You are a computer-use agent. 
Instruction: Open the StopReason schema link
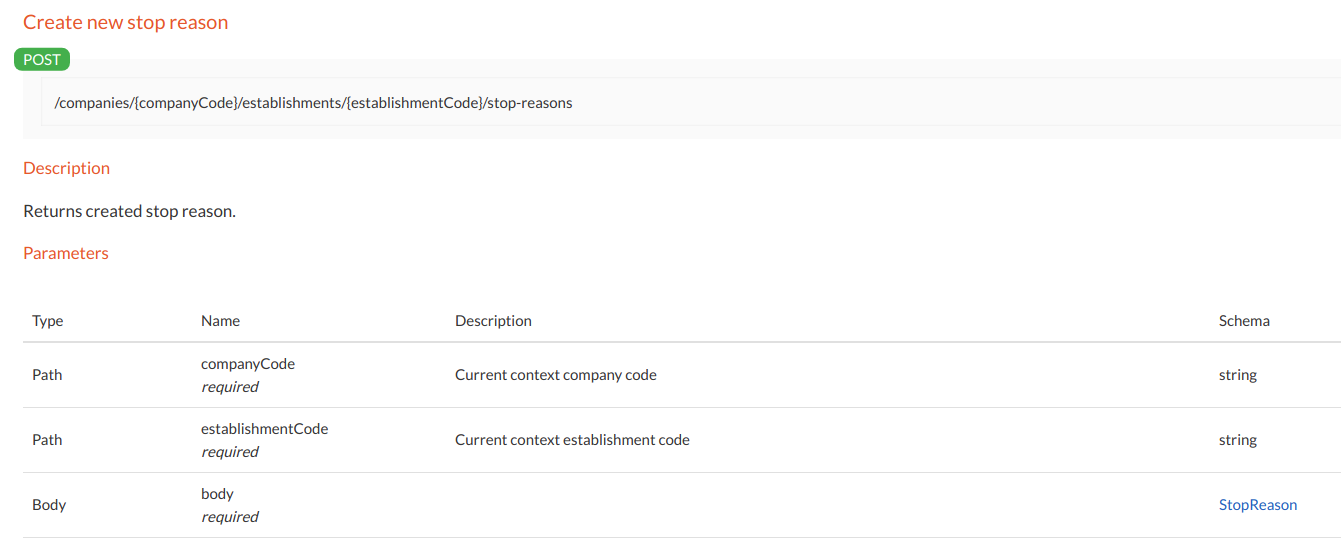point(1257,505)
